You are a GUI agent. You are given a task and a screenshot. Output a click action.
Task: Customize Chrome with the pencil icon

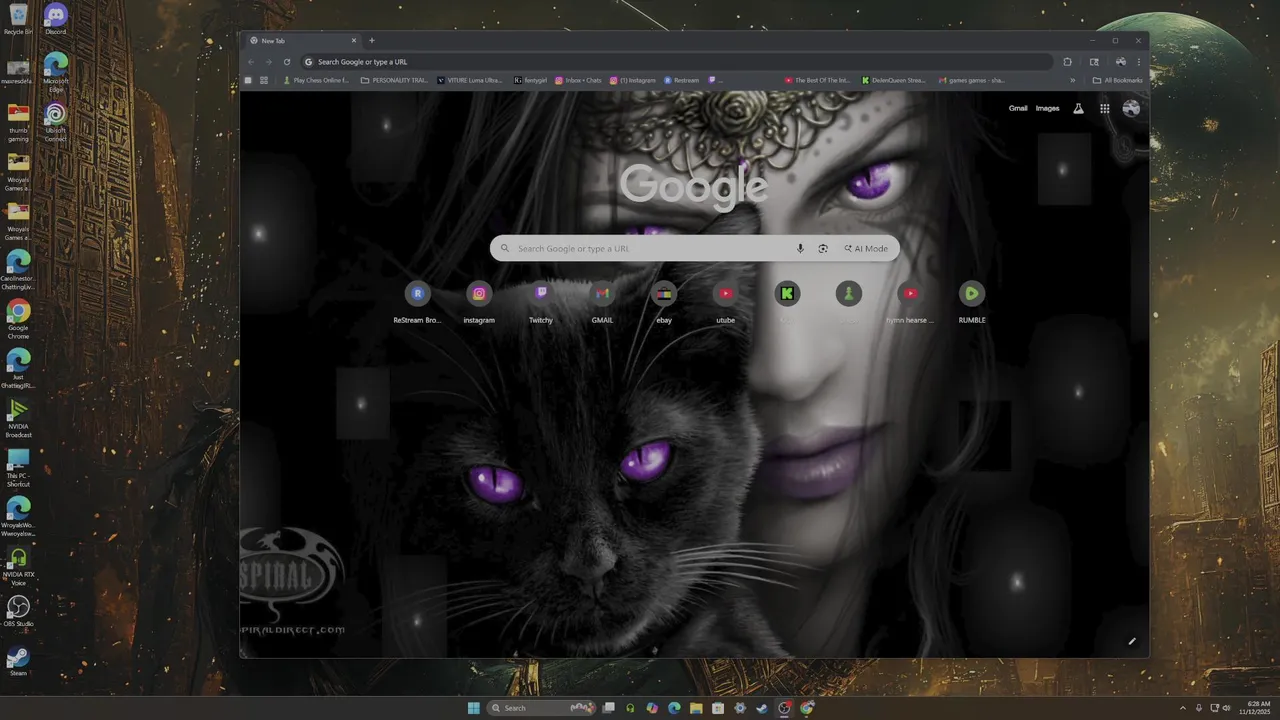(1132, 641)
